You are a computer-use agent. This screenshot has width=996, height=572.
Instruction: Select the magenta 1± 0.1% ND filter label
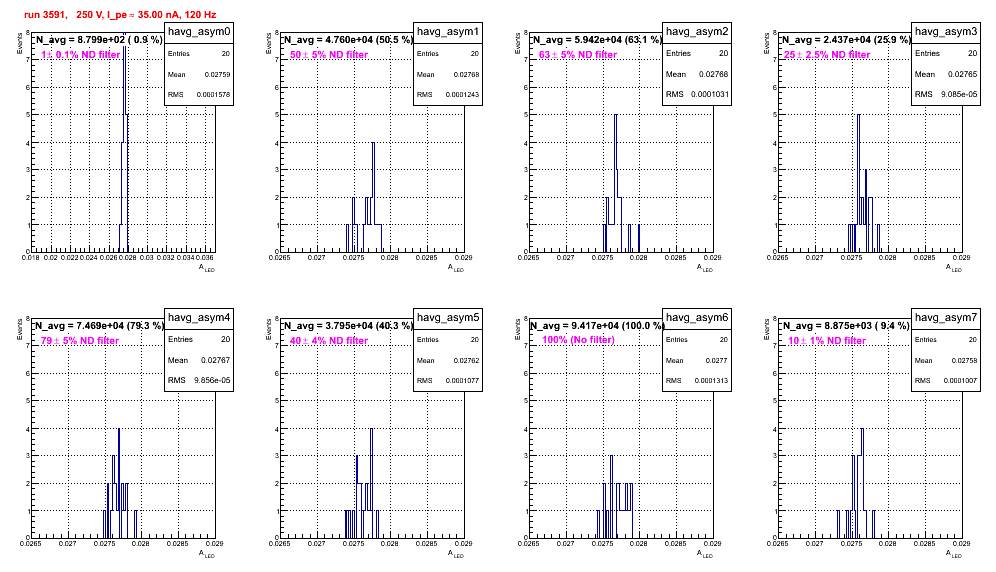80,55
